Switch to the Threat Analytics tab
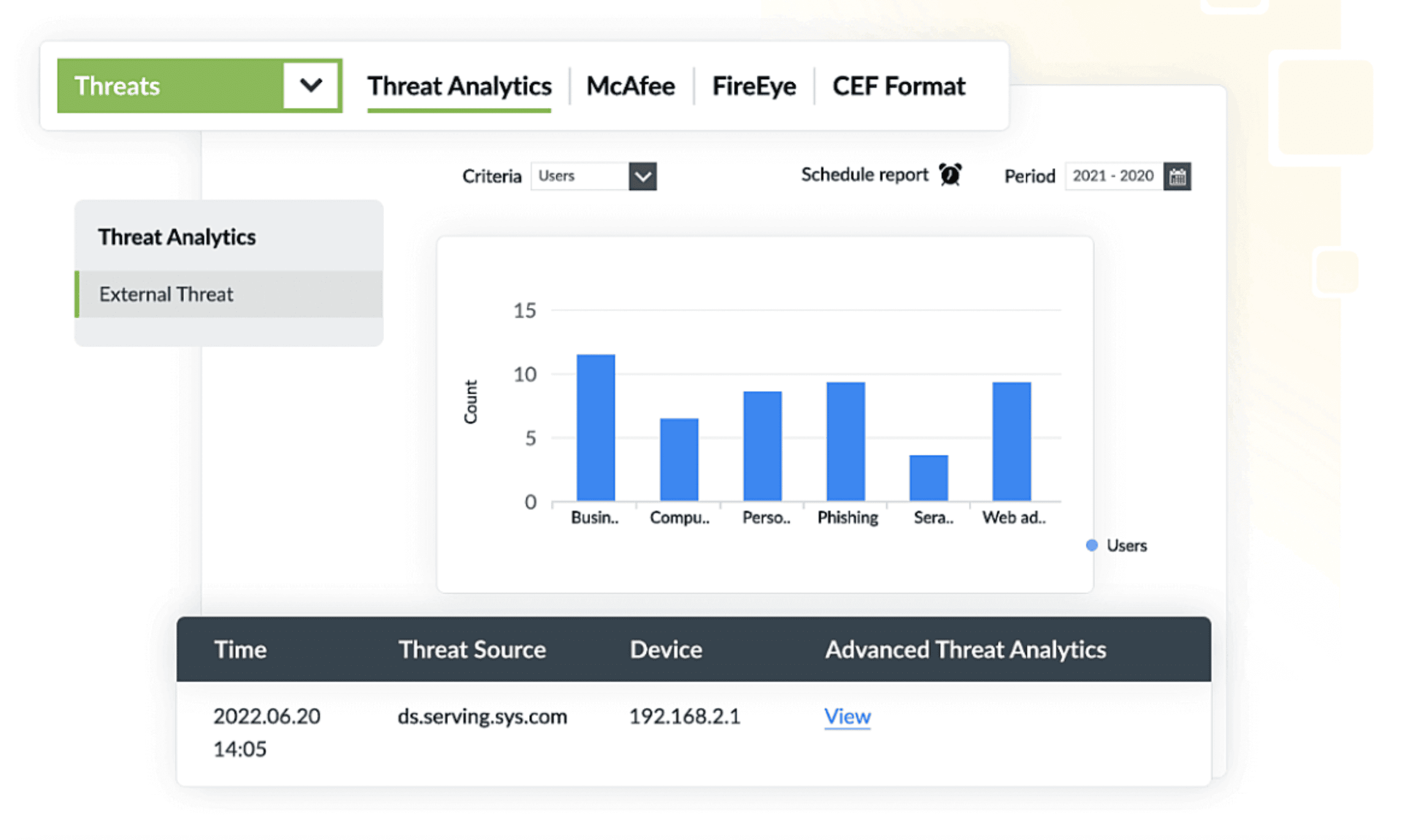Screen dimensions: 1401x840 point(459,86)
